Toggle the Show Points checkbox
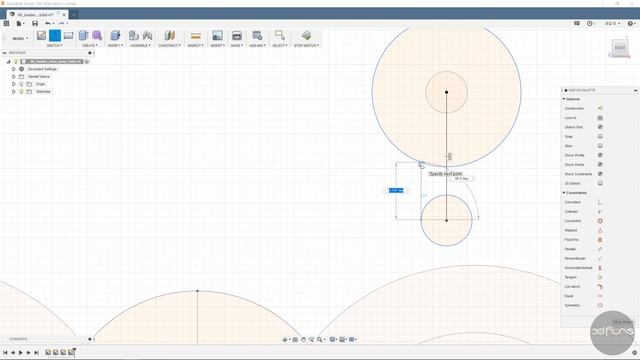640x360 pixels. 600,165
